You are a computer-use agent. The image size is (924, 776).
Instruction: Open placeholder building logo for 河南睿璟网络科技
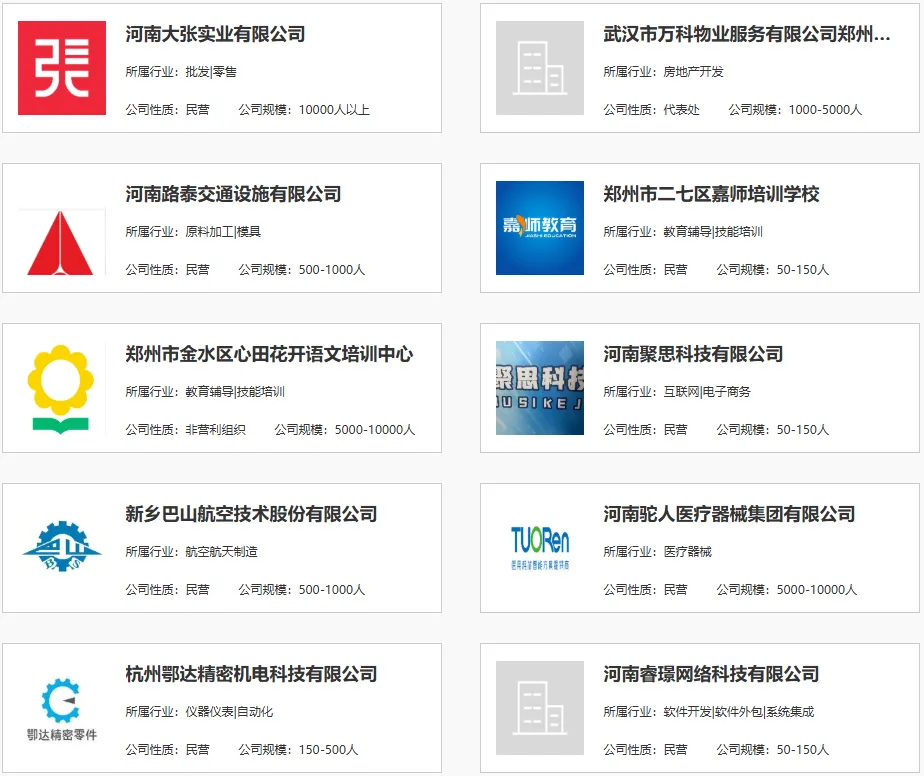[x=540, y=708]
